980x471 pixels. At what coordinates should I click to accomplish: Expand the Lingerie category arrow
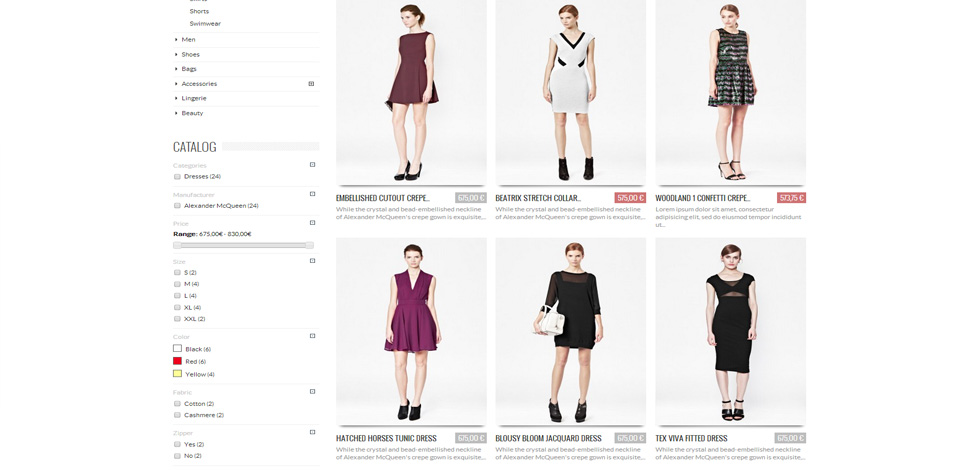pos(176,98)
